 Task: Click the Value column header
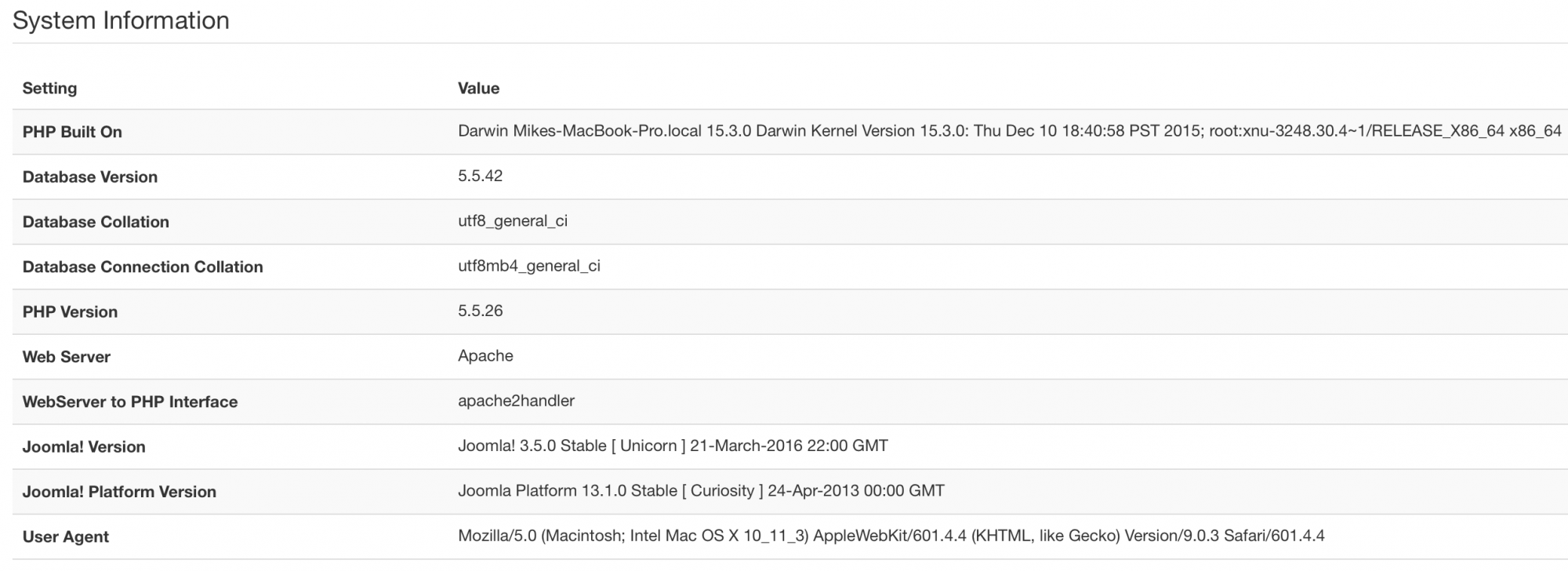pos(478,88)
